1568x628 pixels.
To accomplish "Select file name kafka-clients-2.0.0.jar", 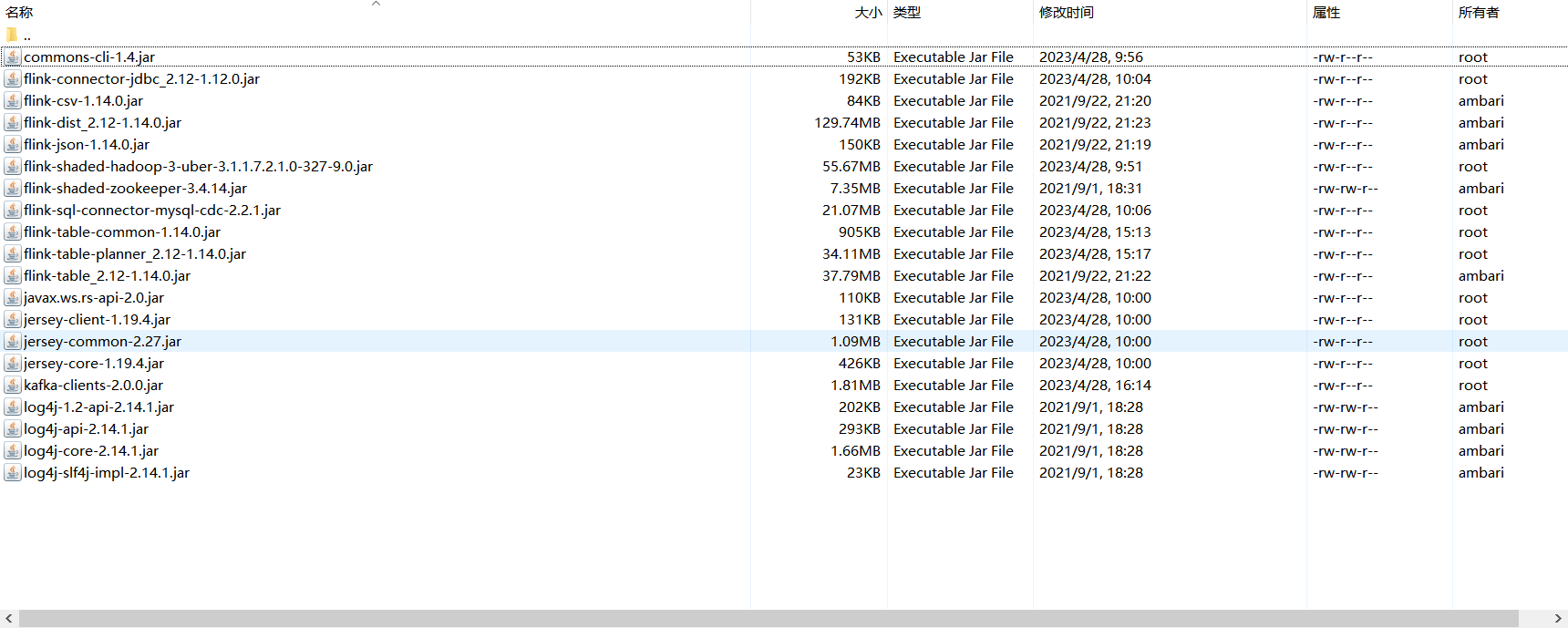I will (93, 385).
